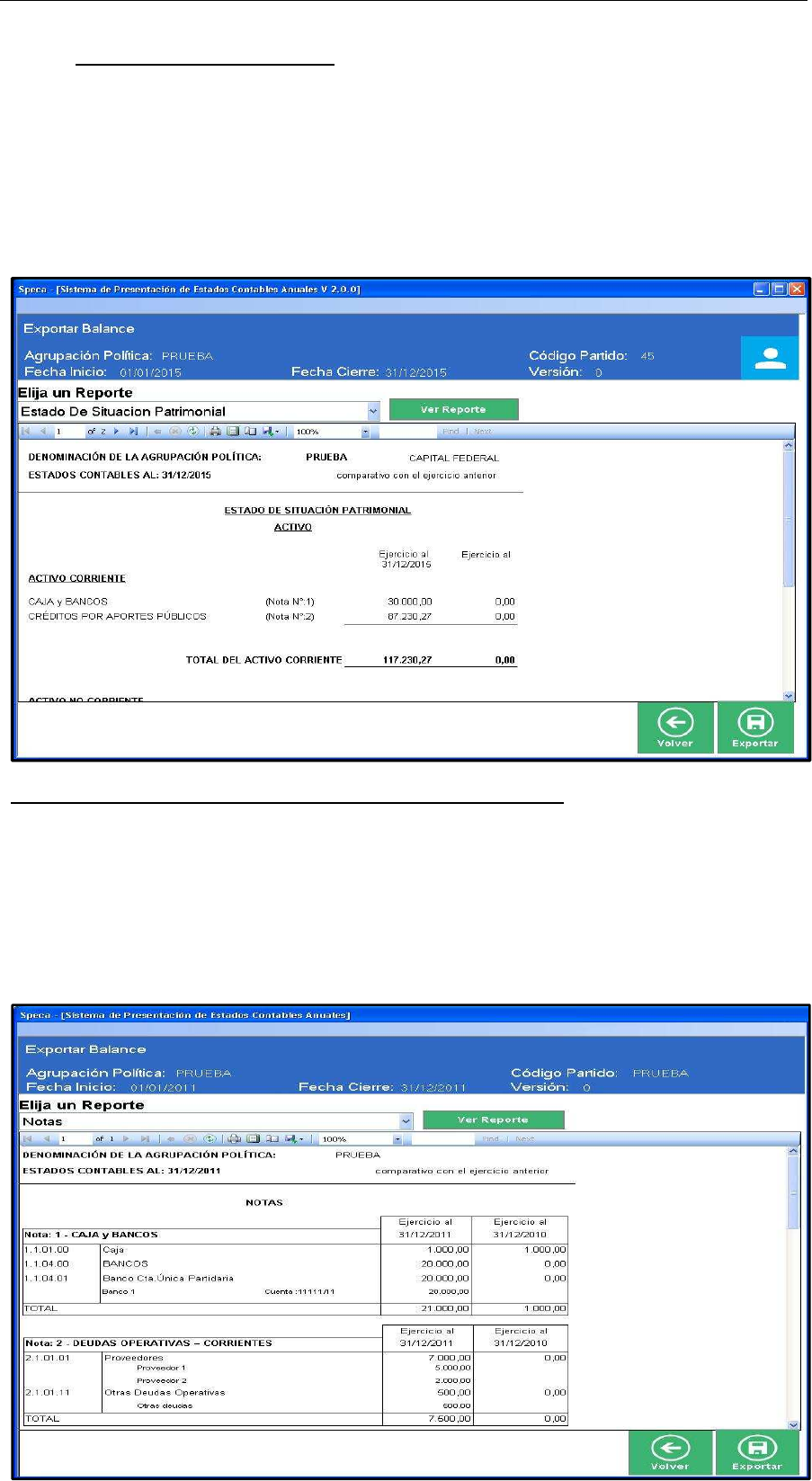Go to first page in Notas toolbar
The image size is (812, 1481).
click(x=27, y=1138)
